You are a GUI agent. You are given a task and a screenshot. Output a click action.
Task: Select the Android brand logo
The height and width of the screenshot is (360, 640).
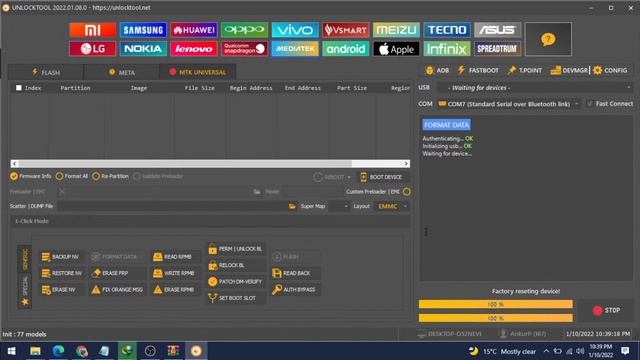coord(346,49)
